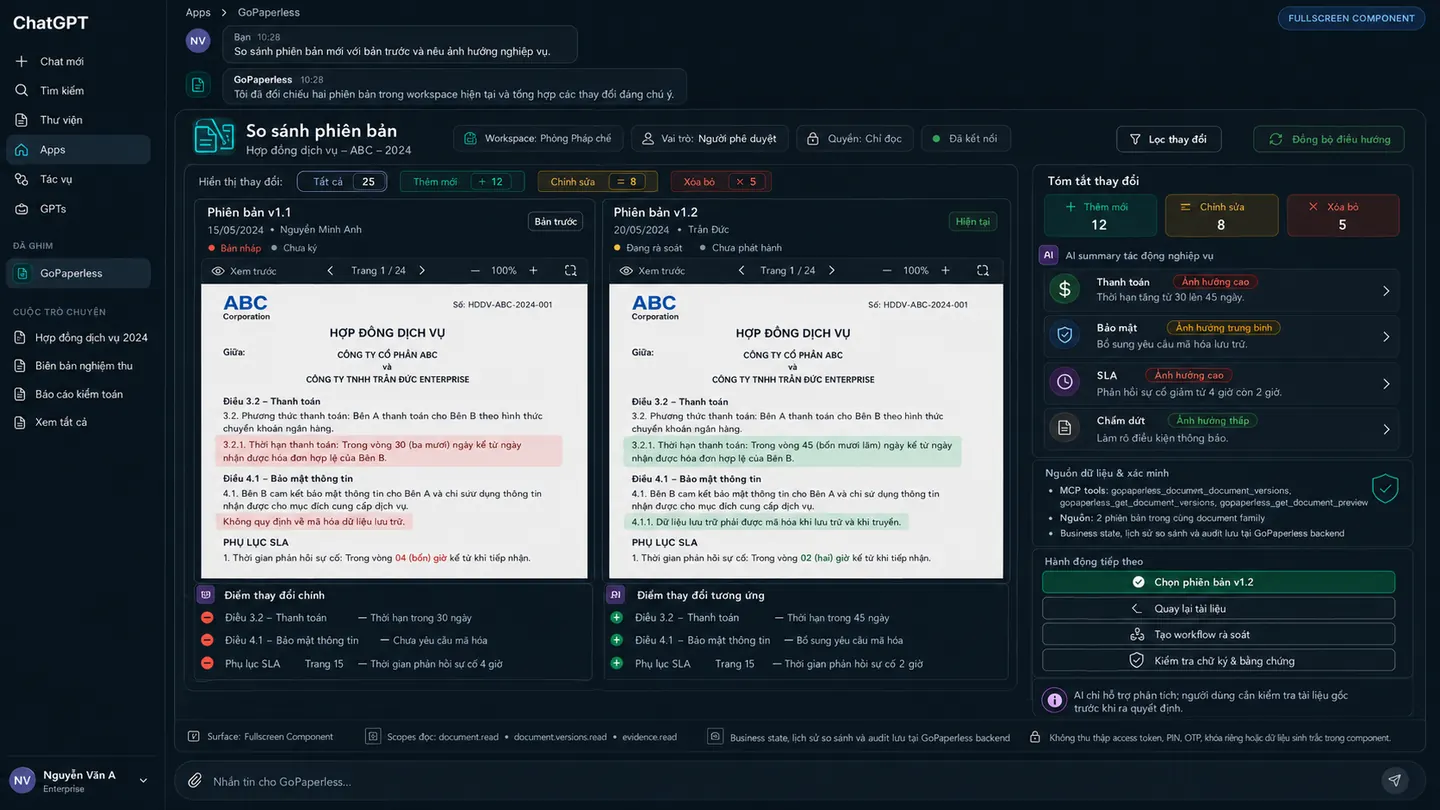This screenshot has height=810, width=1440.
Task: Open Hợp đồng dịch vụ 2024 conversation
Action: (80, 337)
